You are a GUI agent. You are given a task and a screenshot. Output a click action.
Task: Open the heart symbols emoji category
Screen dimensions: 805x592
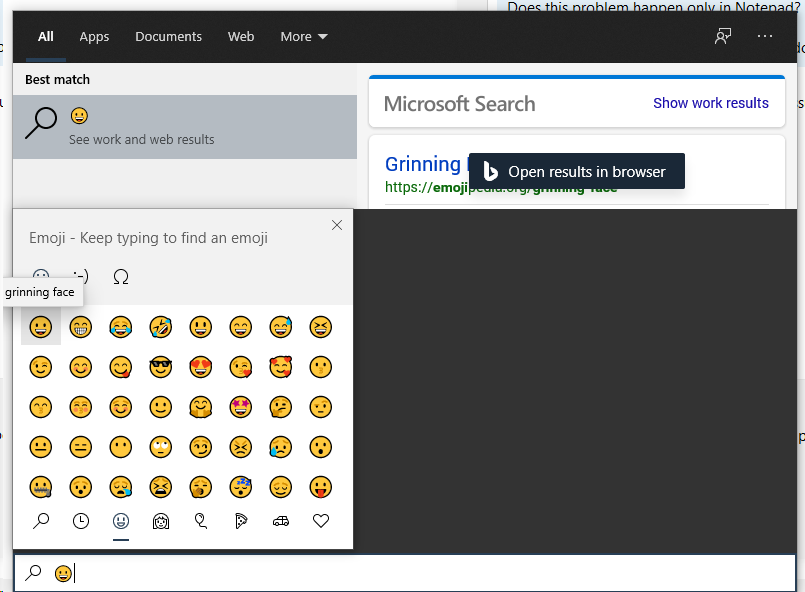[321, 521]
